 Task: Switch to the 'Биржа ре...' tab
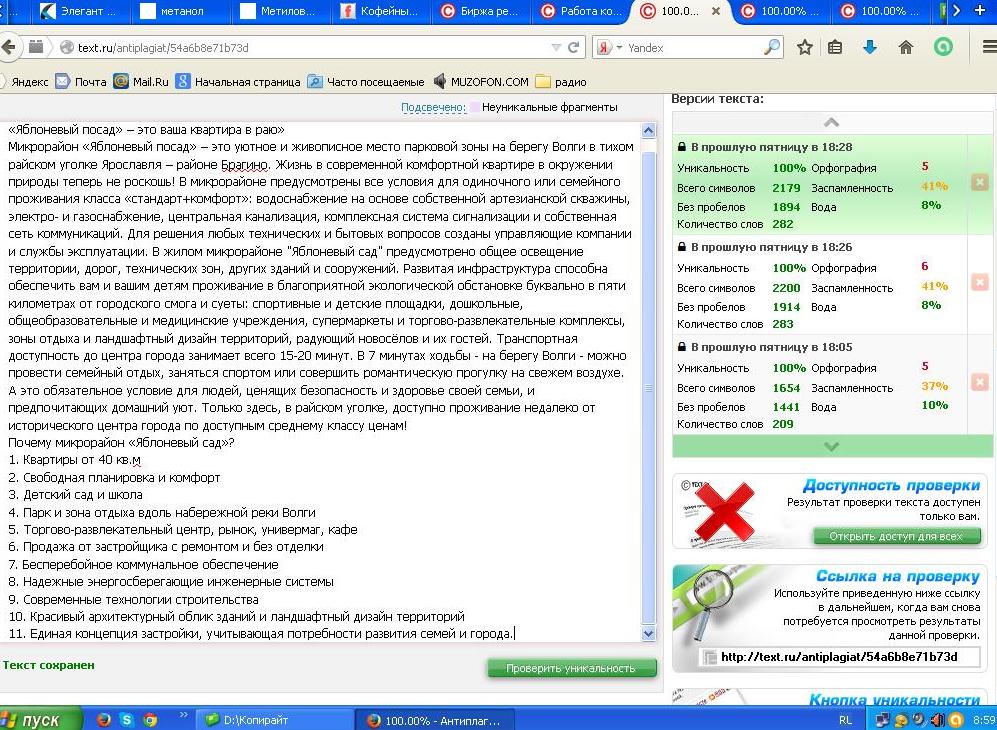point(481,11)
